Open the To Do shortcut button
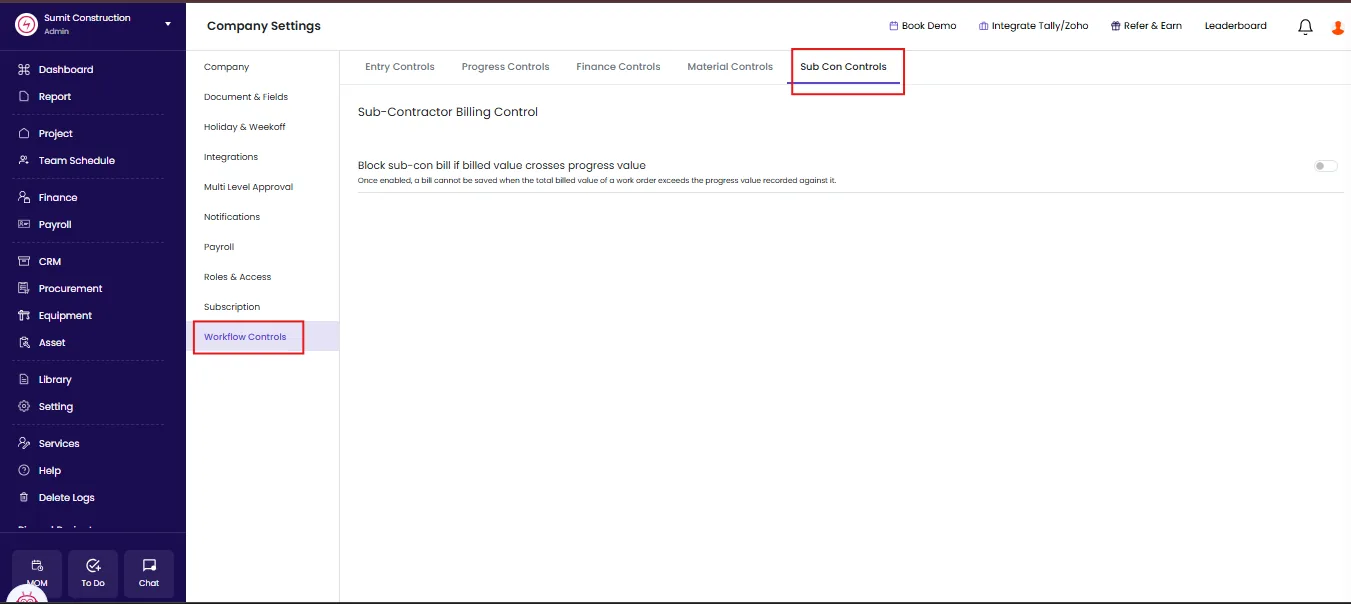The height and width of the screenshot is (604, 1351). [x=93, y=574]
